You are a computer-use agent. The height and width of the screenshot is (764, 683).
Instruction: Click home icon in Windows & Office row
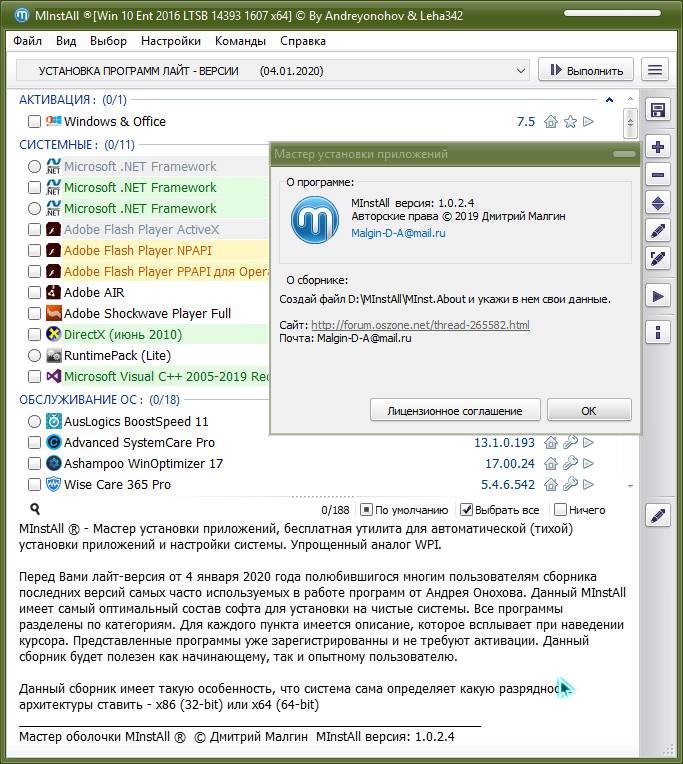coord(551,121)
